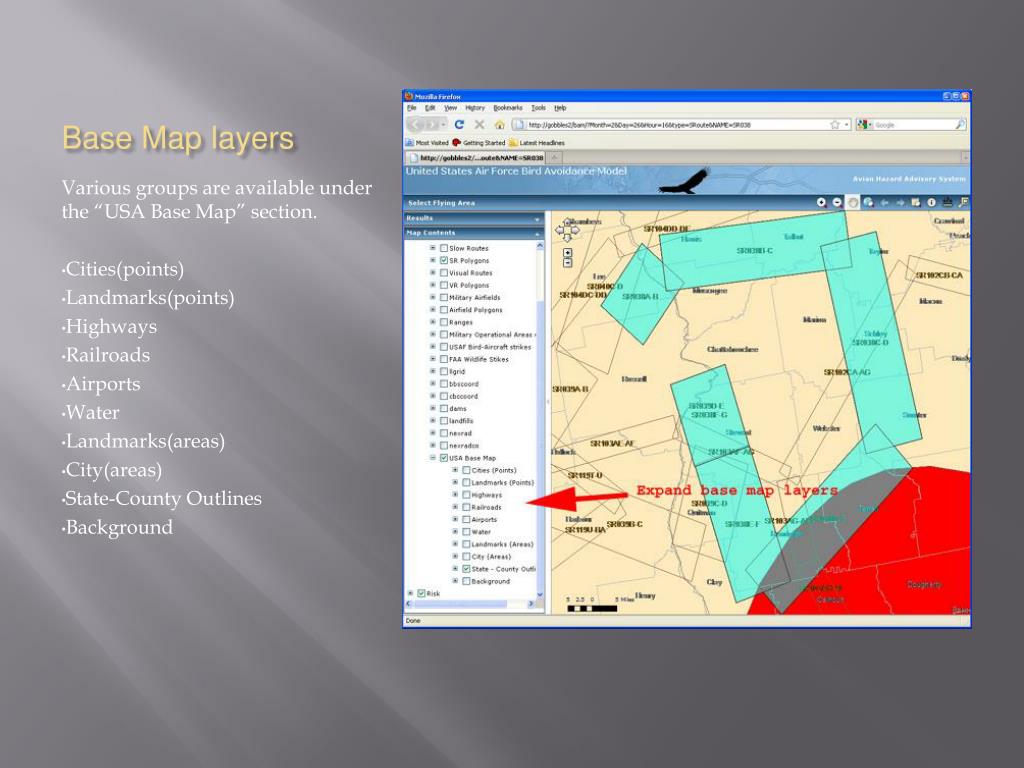This screenshot has width=1024, height=768.
Task: Check the Cities (Points) layer
Action: pyautogui.click(x=466, y=470)
